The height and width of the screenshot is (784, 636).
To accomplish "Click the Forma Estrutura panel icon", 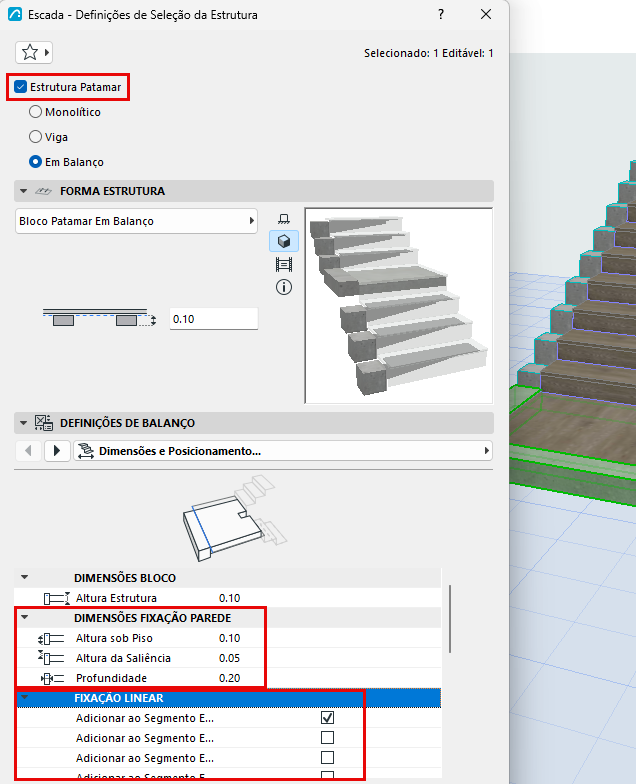I will pos(44,191).
